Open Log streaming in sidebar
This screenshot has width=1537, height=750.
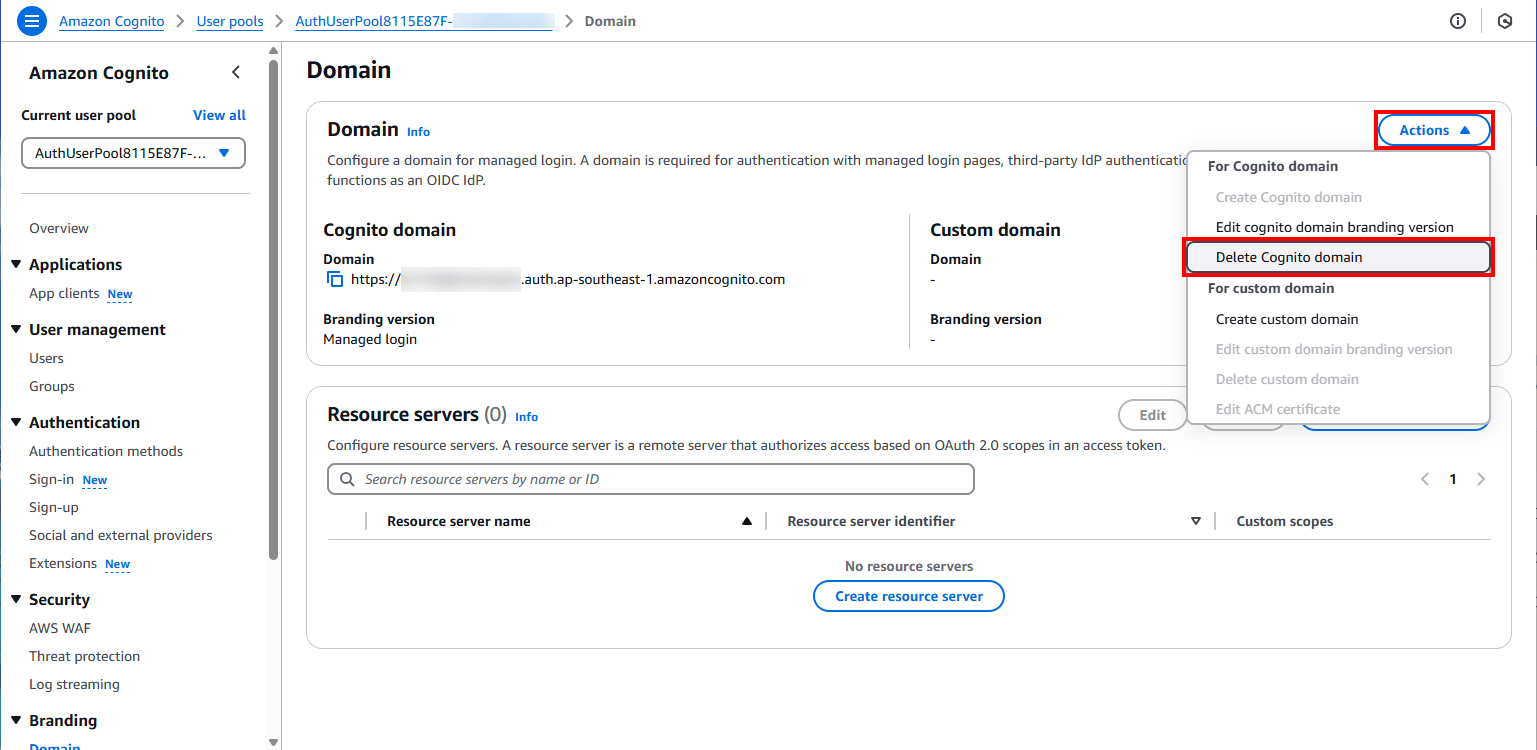coord(74,684)
